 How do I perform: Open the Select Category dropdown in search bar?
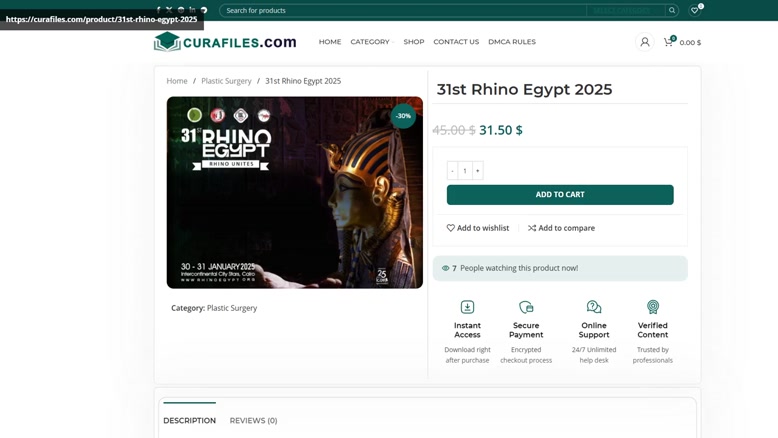[x=626, y=10]
